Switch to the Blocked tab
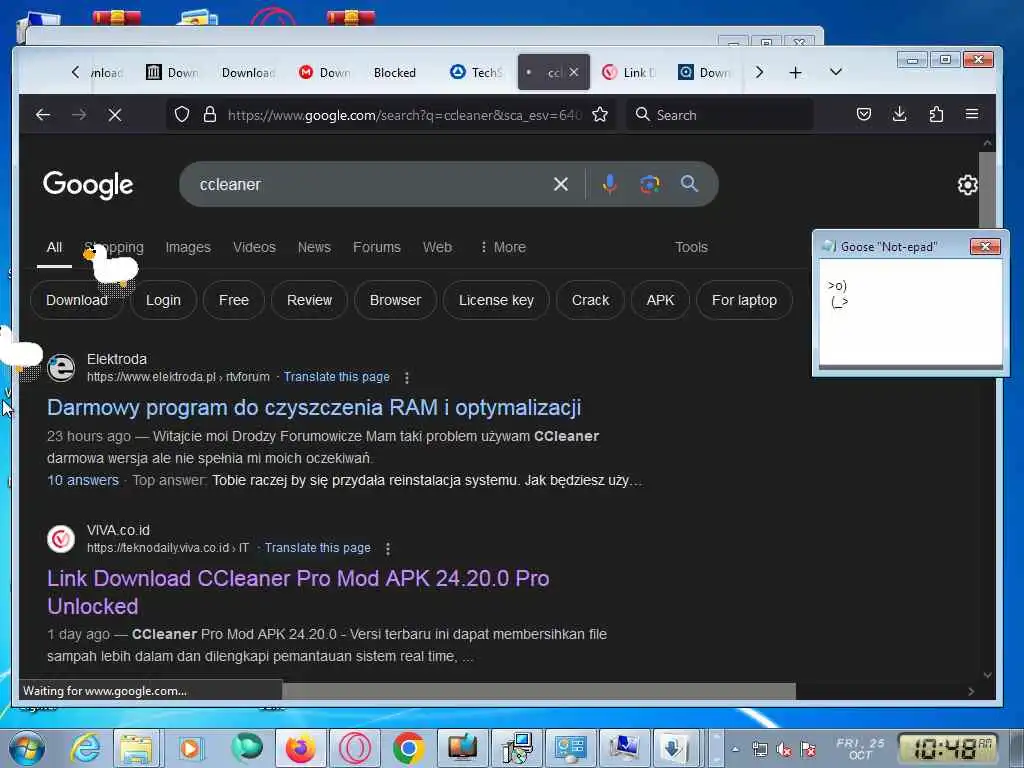 (x=394, y=72)
